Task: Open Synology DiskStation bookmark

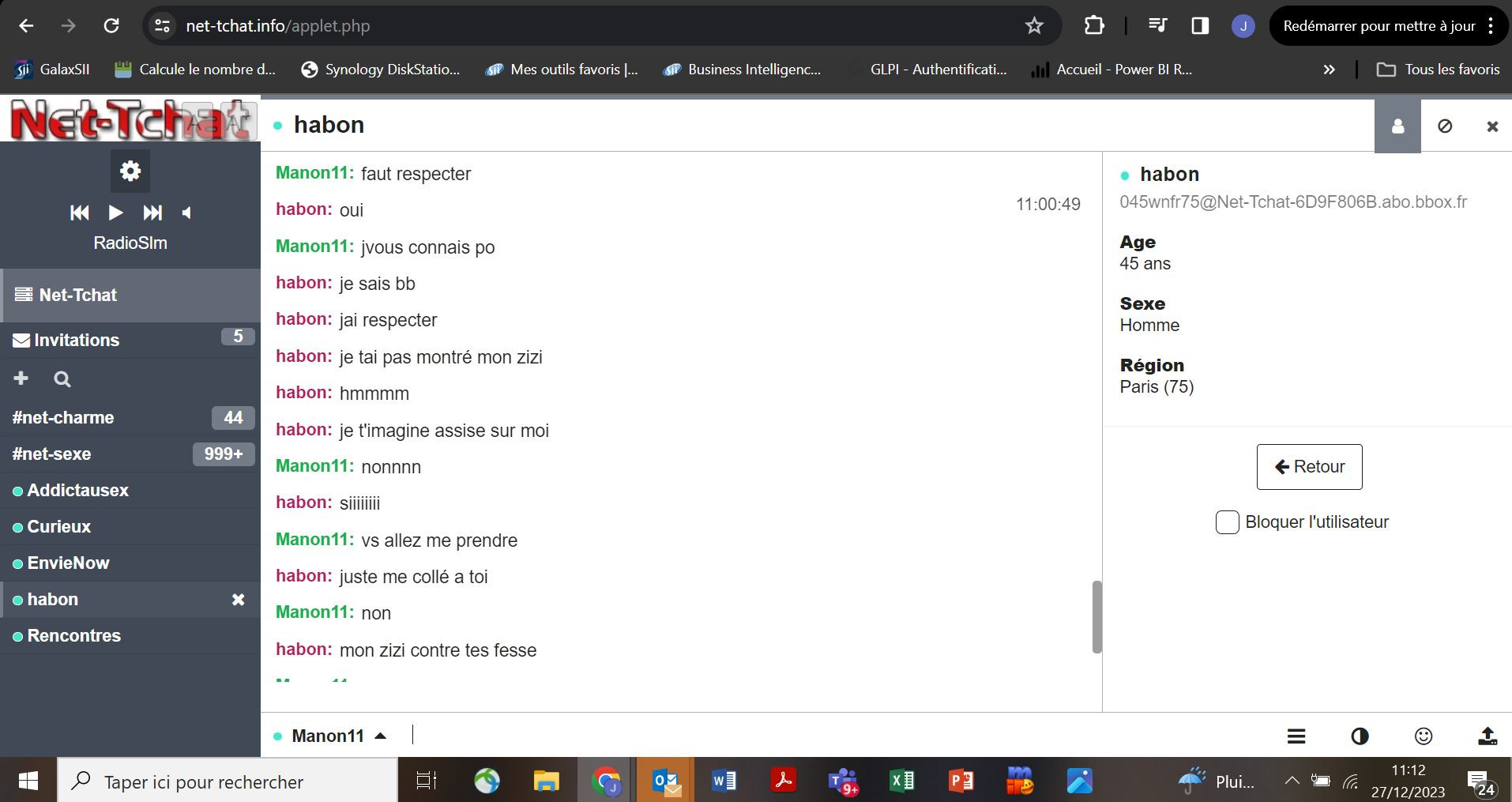Action: 381,70
